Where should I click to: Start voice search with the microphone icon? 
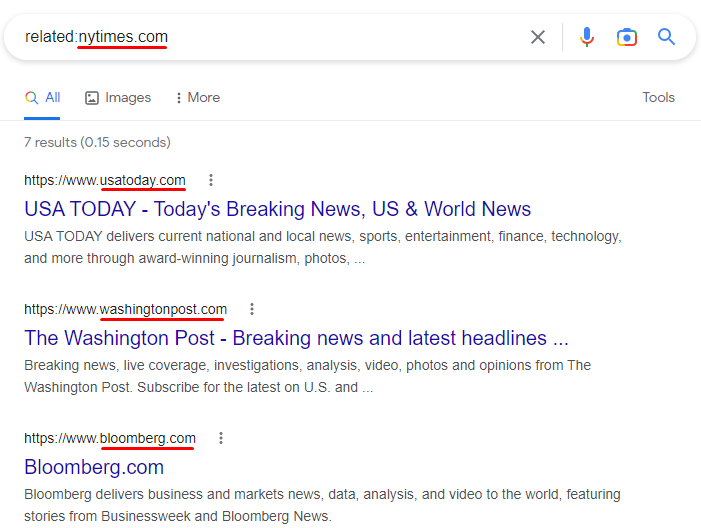[587, 37]
